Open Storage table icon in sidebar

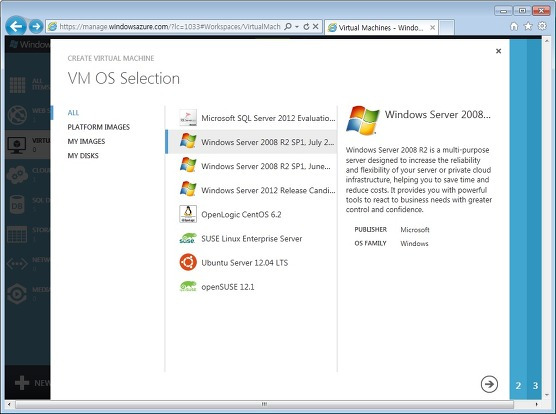click(17, 234)
